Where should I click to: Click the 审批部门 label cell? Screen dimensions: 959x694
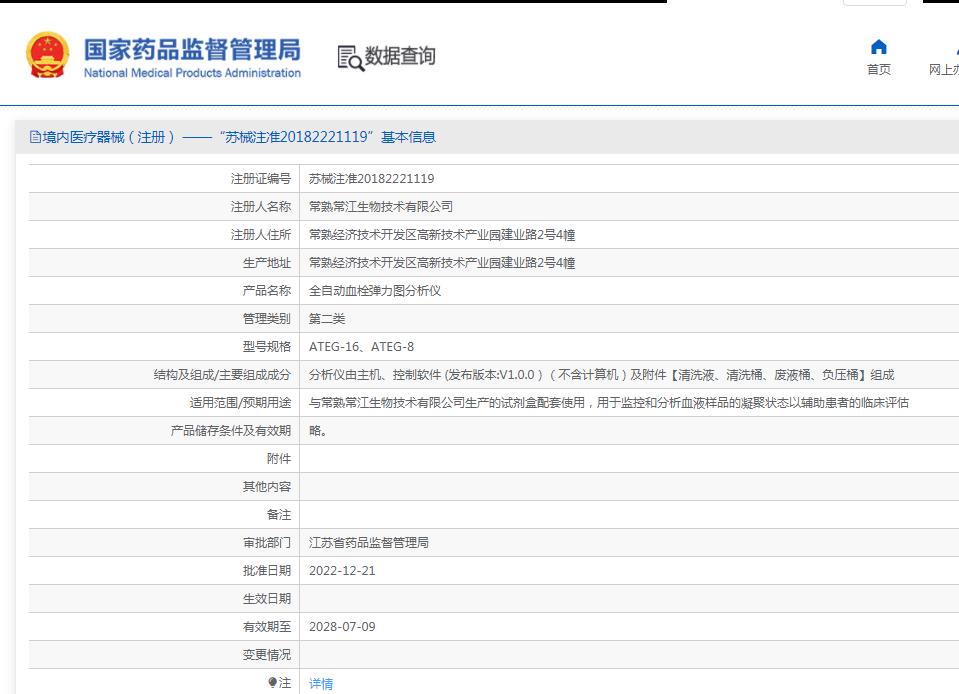point(164,542)
